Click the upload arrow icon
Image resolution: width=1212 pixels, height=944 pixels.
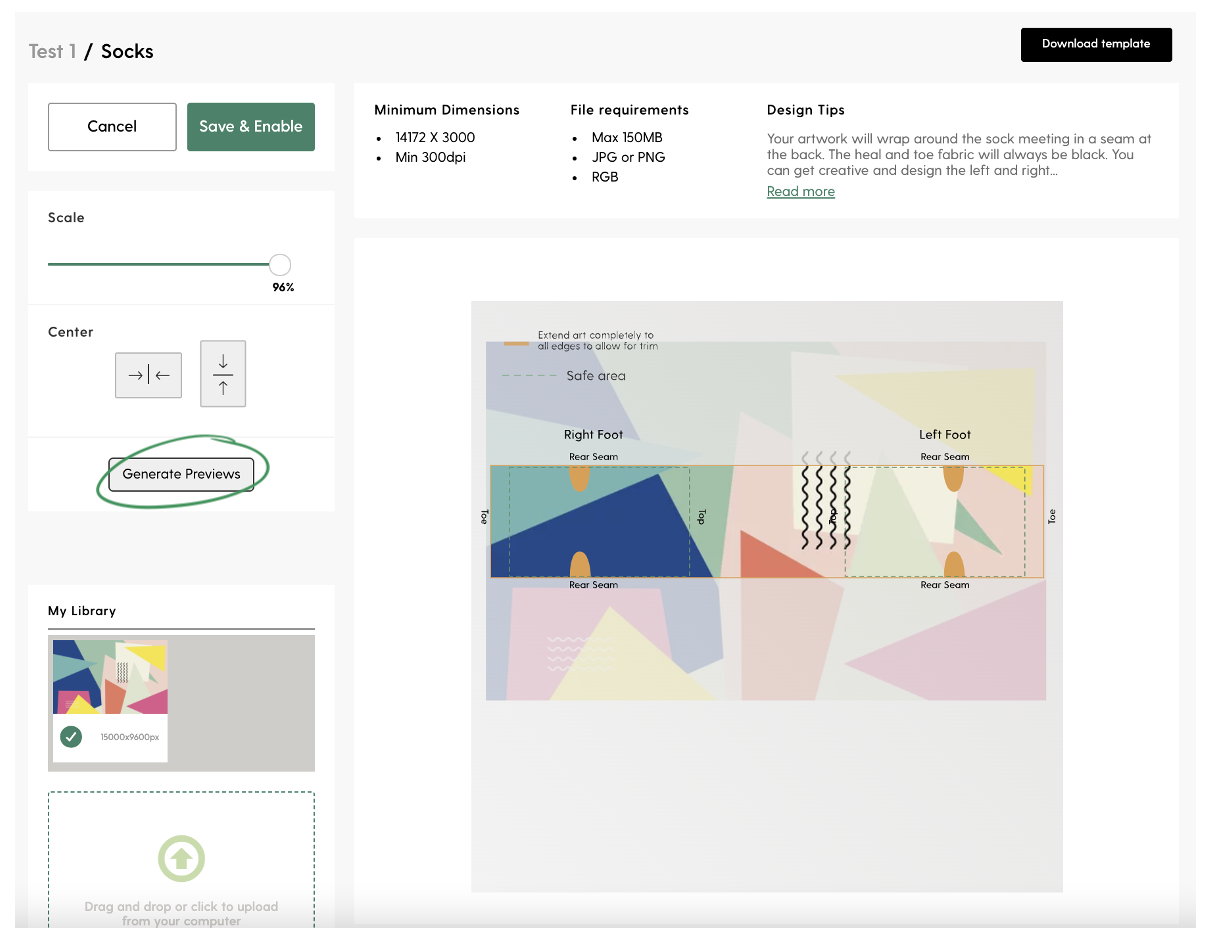click(x=181, y=858)
